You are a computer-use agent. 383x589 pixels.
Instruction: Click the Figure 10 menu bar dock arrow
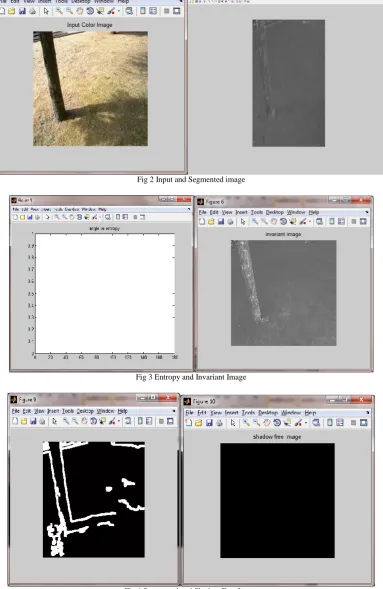367,412
